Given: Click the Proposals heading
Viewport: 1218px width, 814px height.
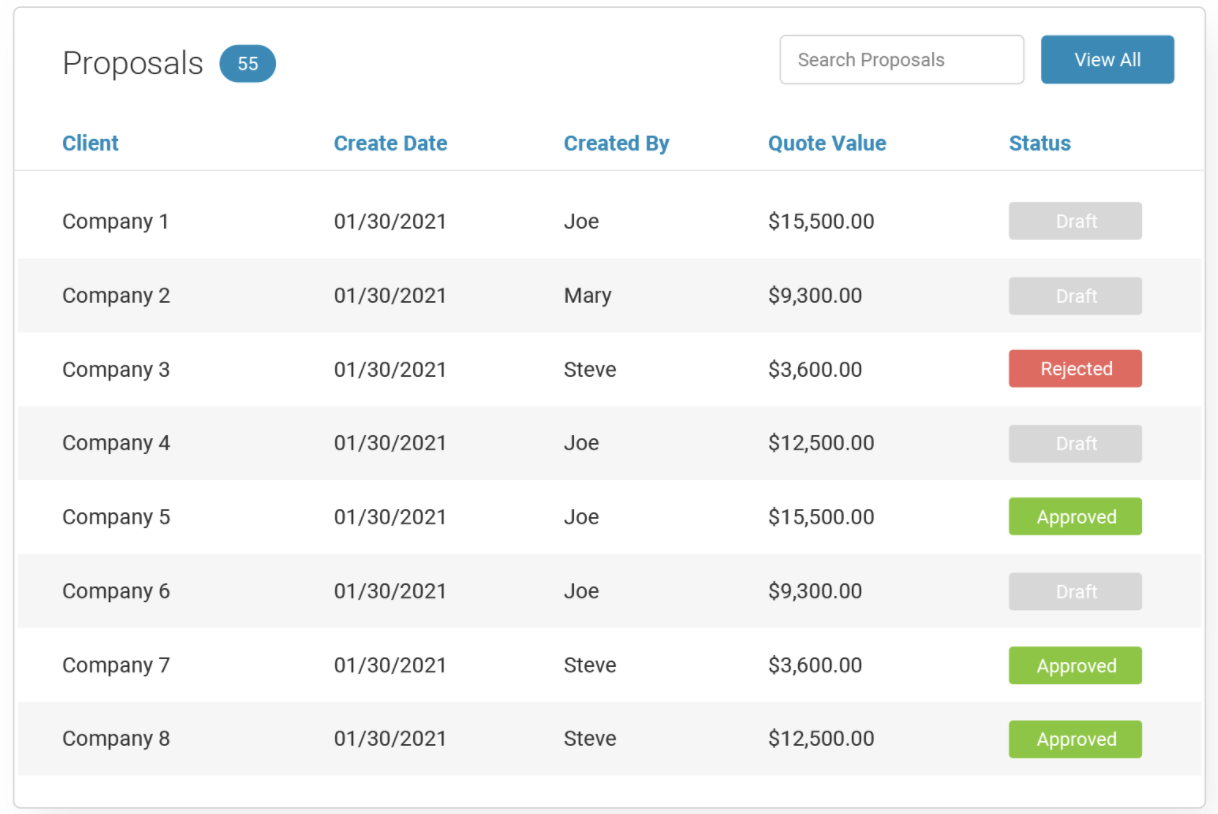Looking at the screenshot, I should [132, 63].
